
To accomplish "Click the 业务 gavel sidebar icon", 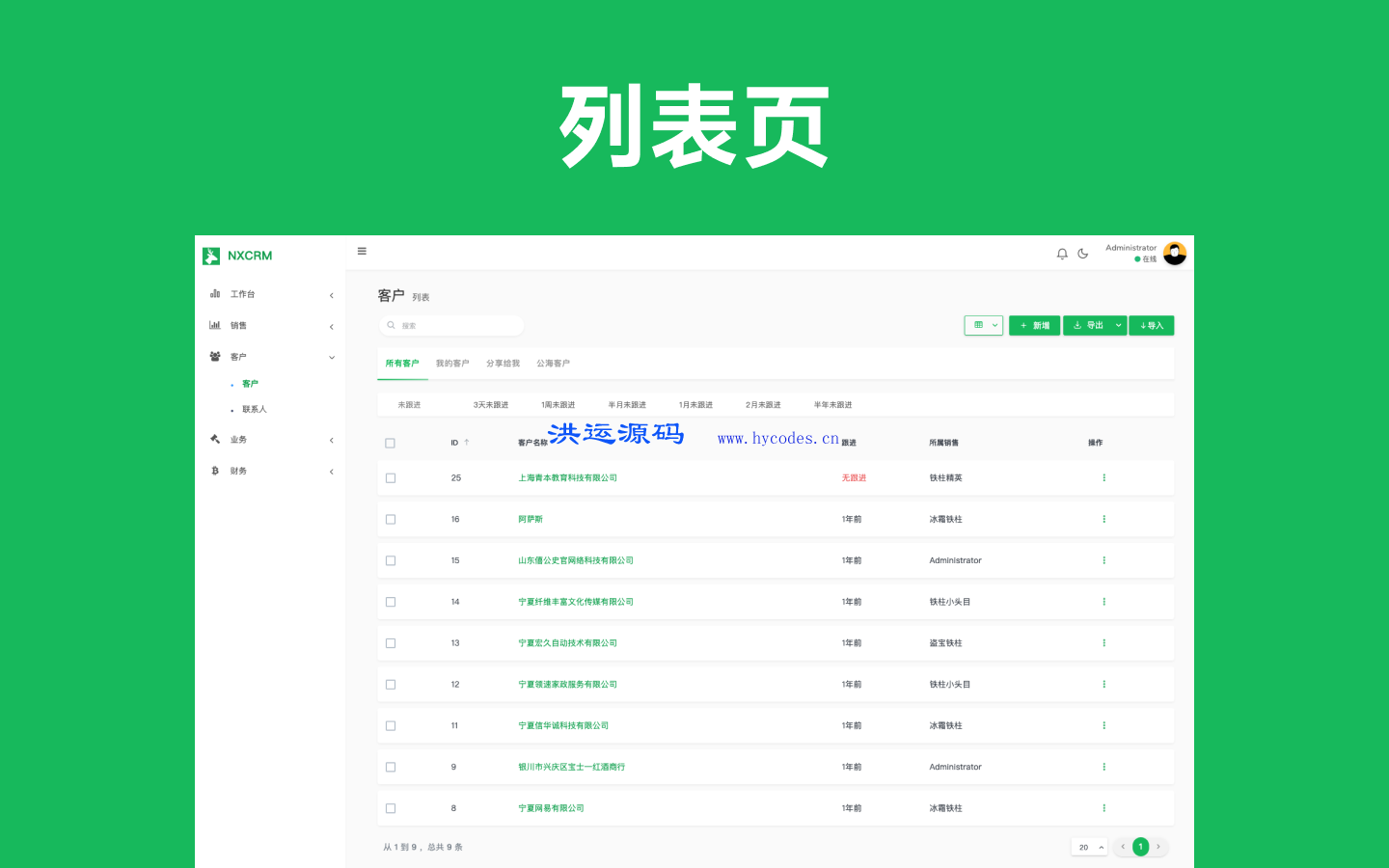I will point(215,439).
